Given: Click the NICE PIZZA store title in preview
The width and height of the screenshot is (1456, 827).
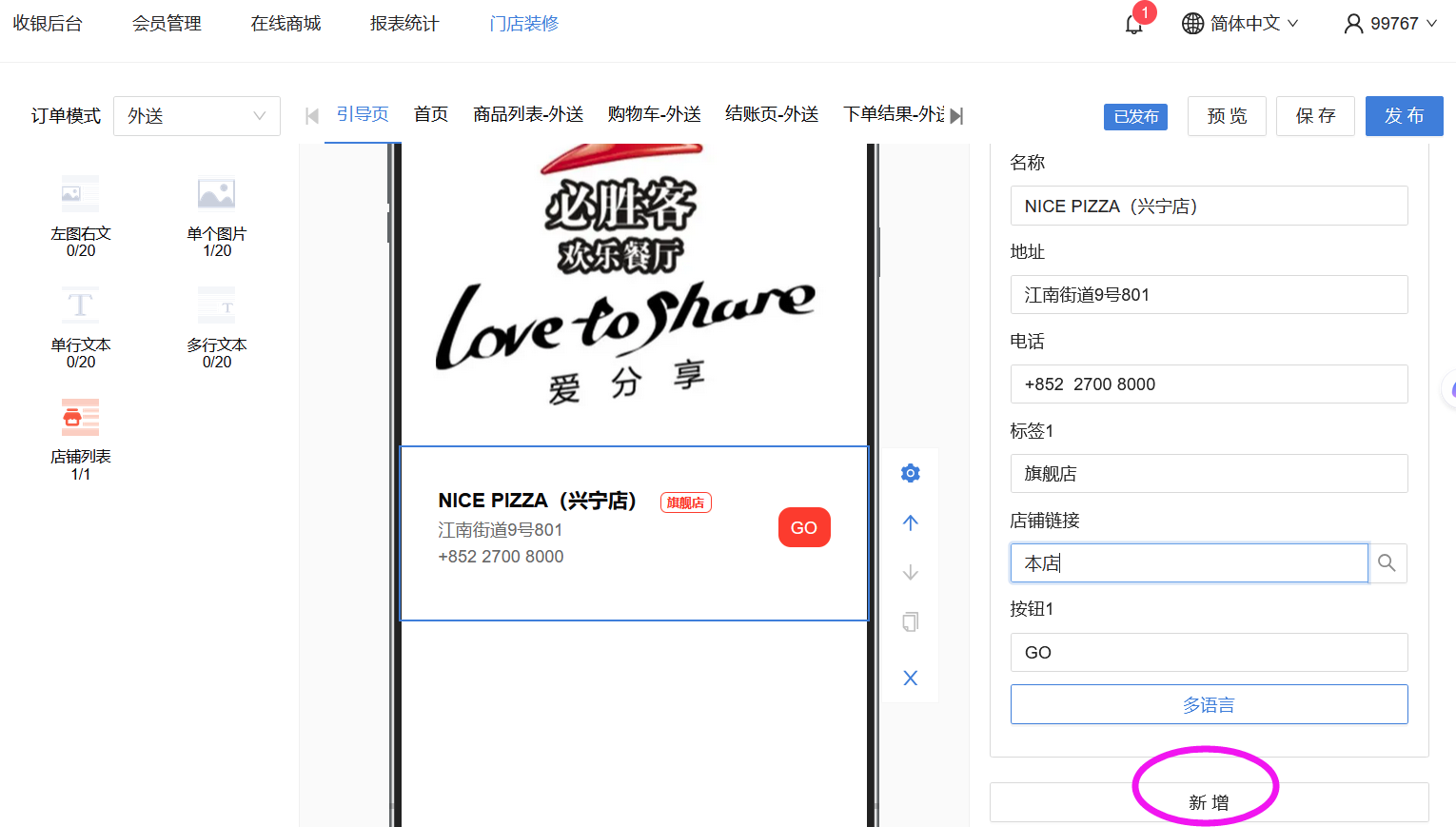Looking at the screenshot, I should coord(537,501).
